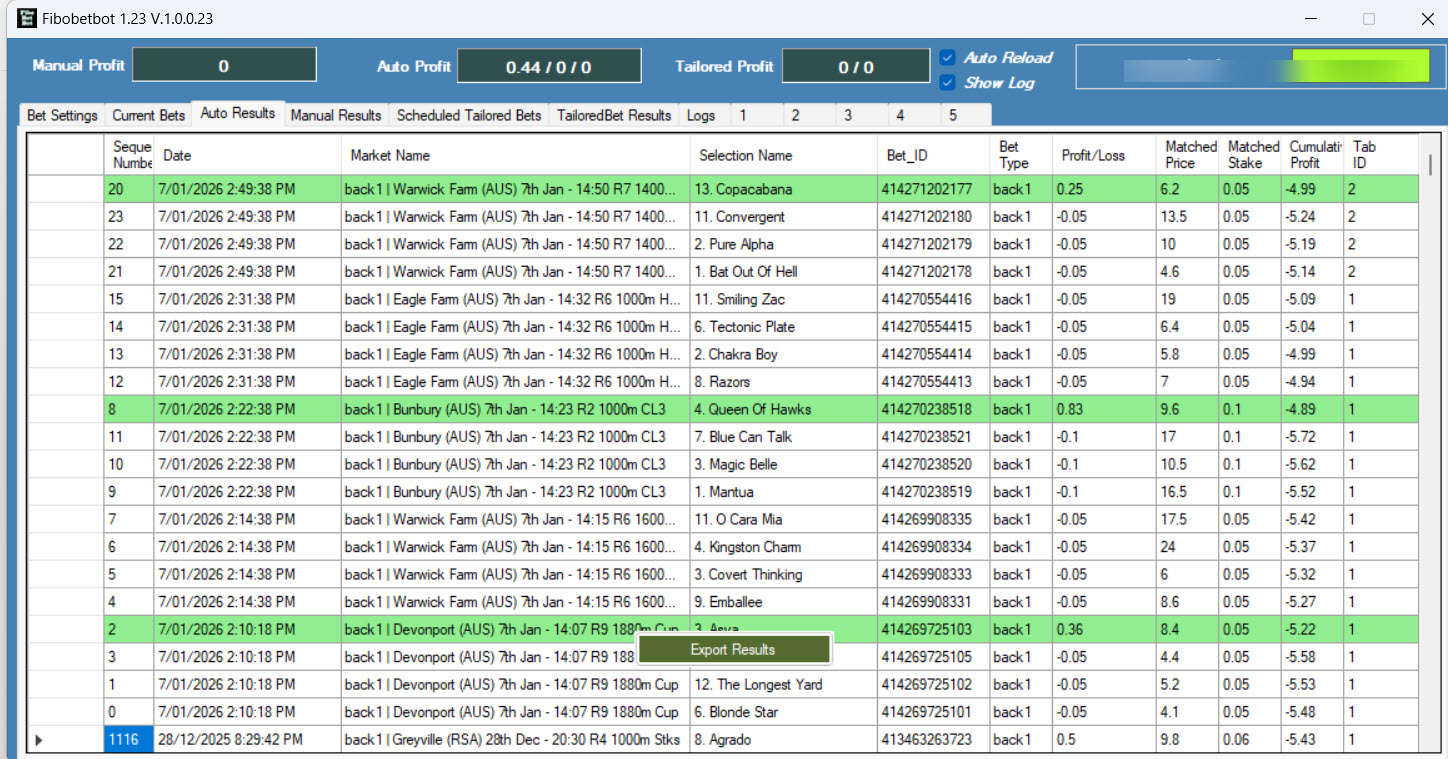The width and height of the screenshot is (1448, 759).
Task: Select the TailoredBet Results tab
Action: pyautogui.click(x=614, y=115)
